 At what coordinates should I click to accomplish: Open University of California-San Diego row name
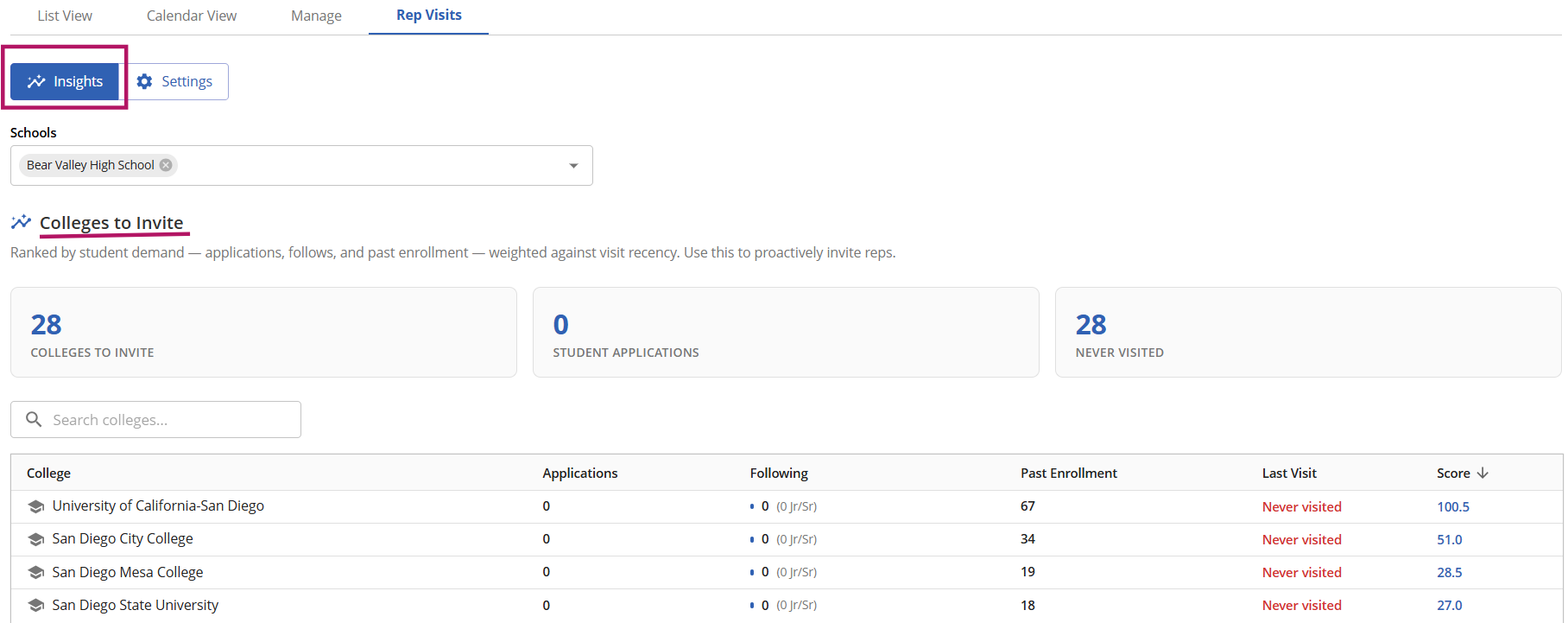[158, 505]
